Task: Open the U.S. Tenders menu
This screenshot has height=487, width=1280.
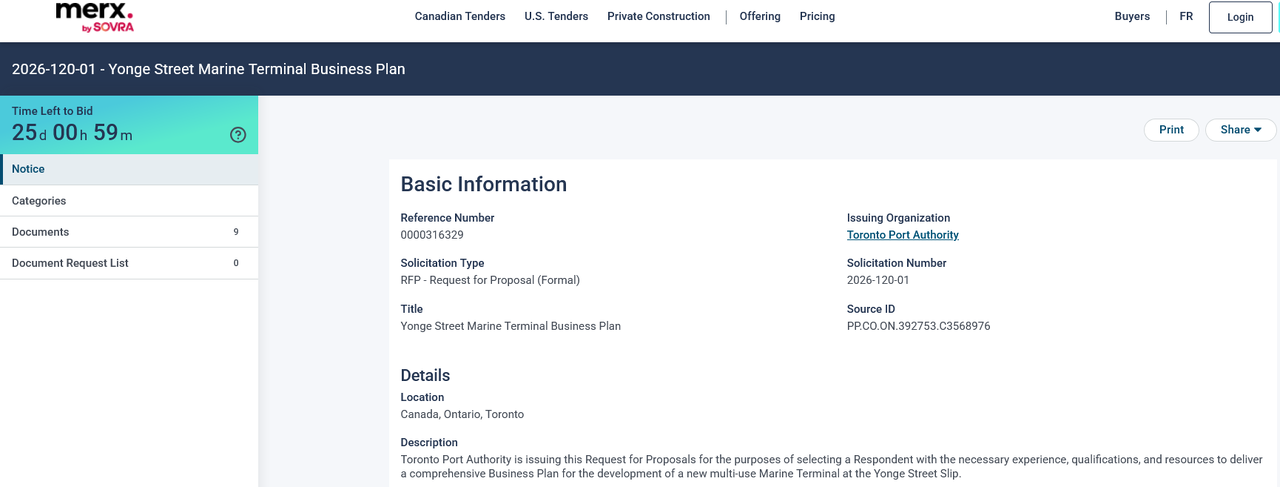Action: pyautogui.click(x=556, y=17)
